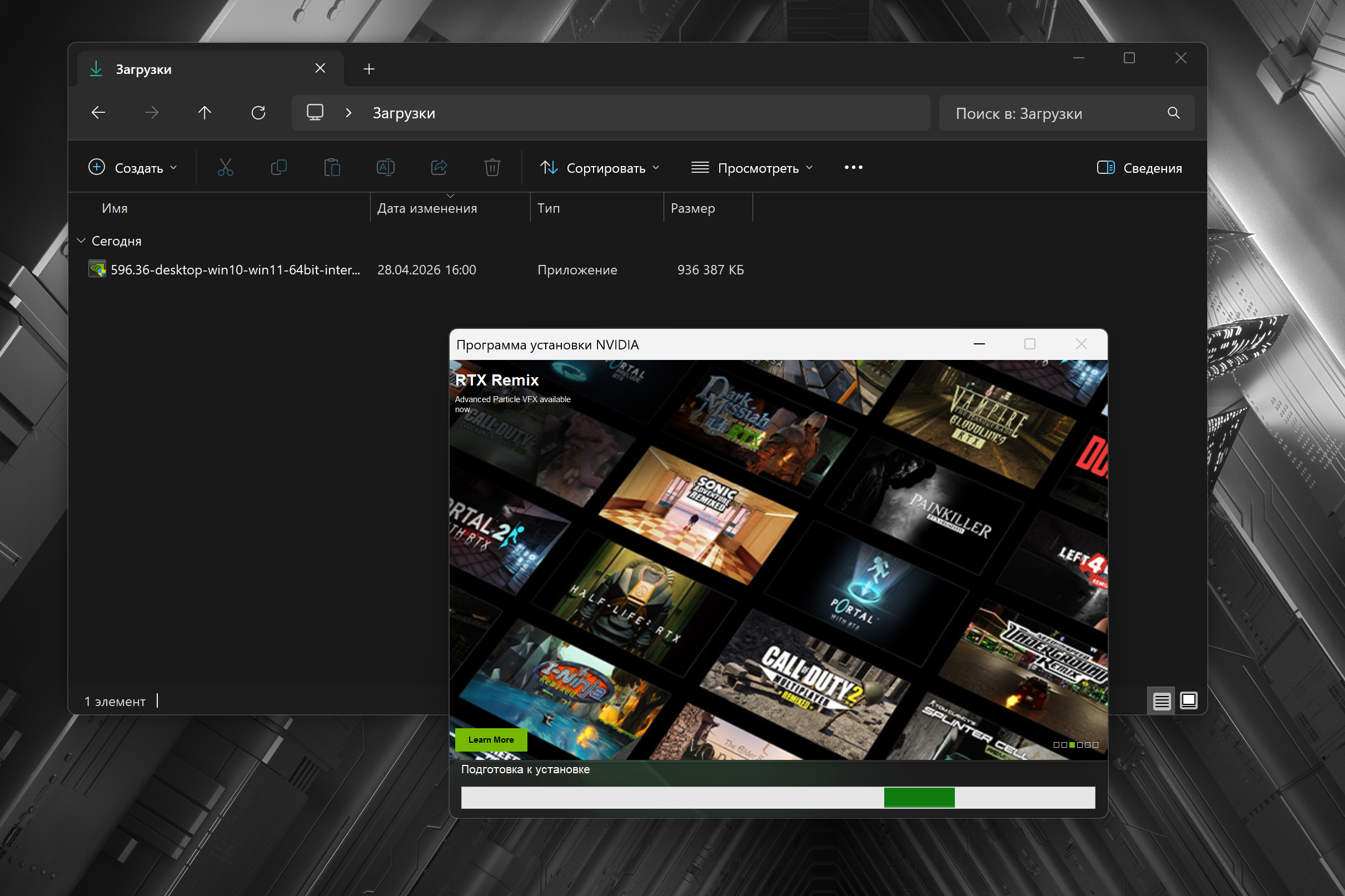Open the Сортировать dropdown
Screen dimensions: 1345x896
tap(600, 167)
